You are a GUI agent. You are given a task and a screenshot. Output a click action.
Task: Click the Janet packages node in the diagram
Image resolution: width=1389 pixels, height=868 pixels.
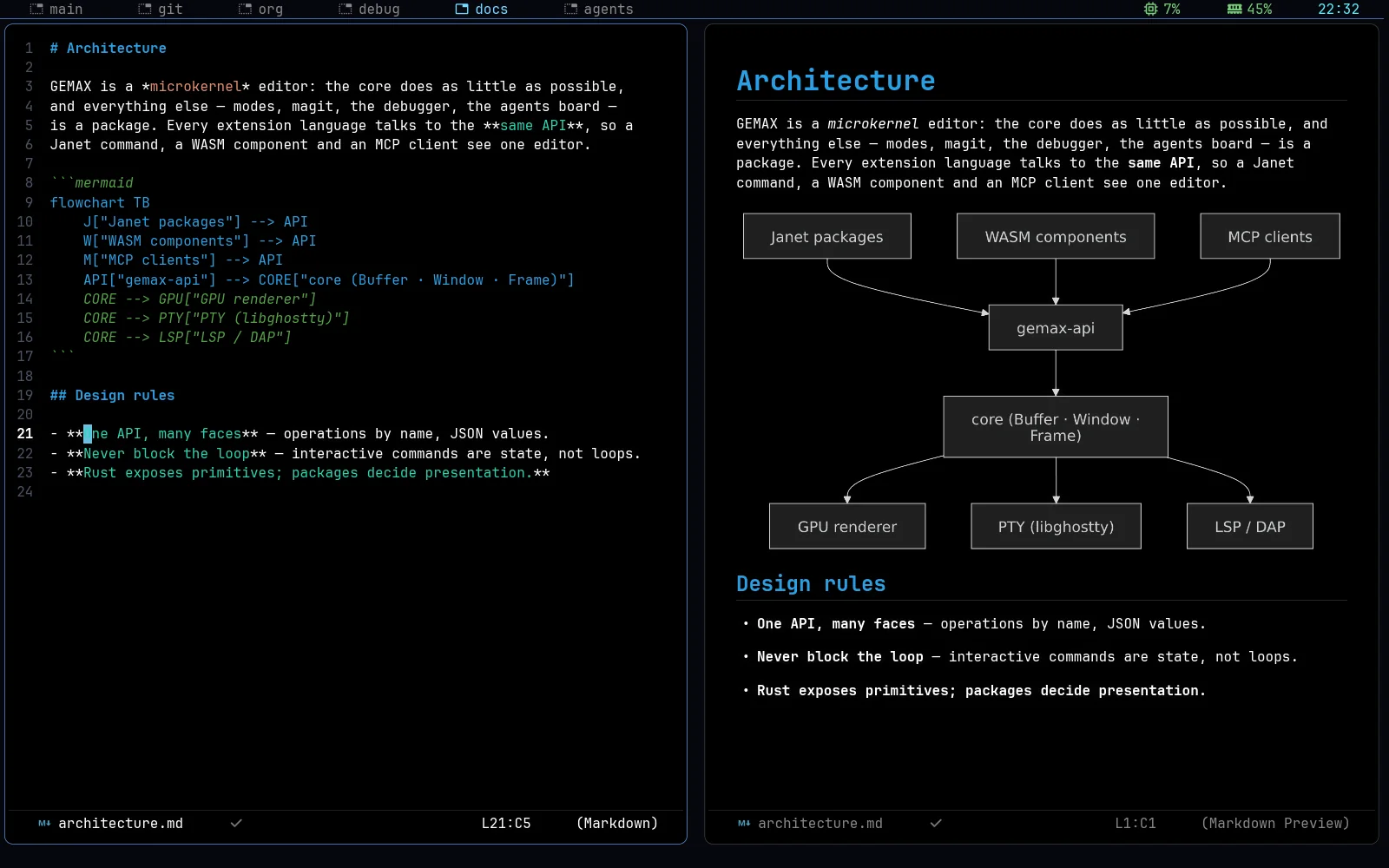[x=827, y=236]
